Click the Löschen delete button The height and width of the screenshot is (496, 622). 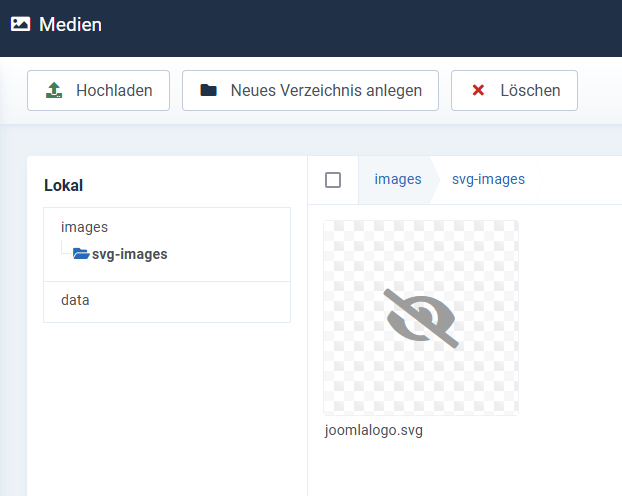(514, 90)
